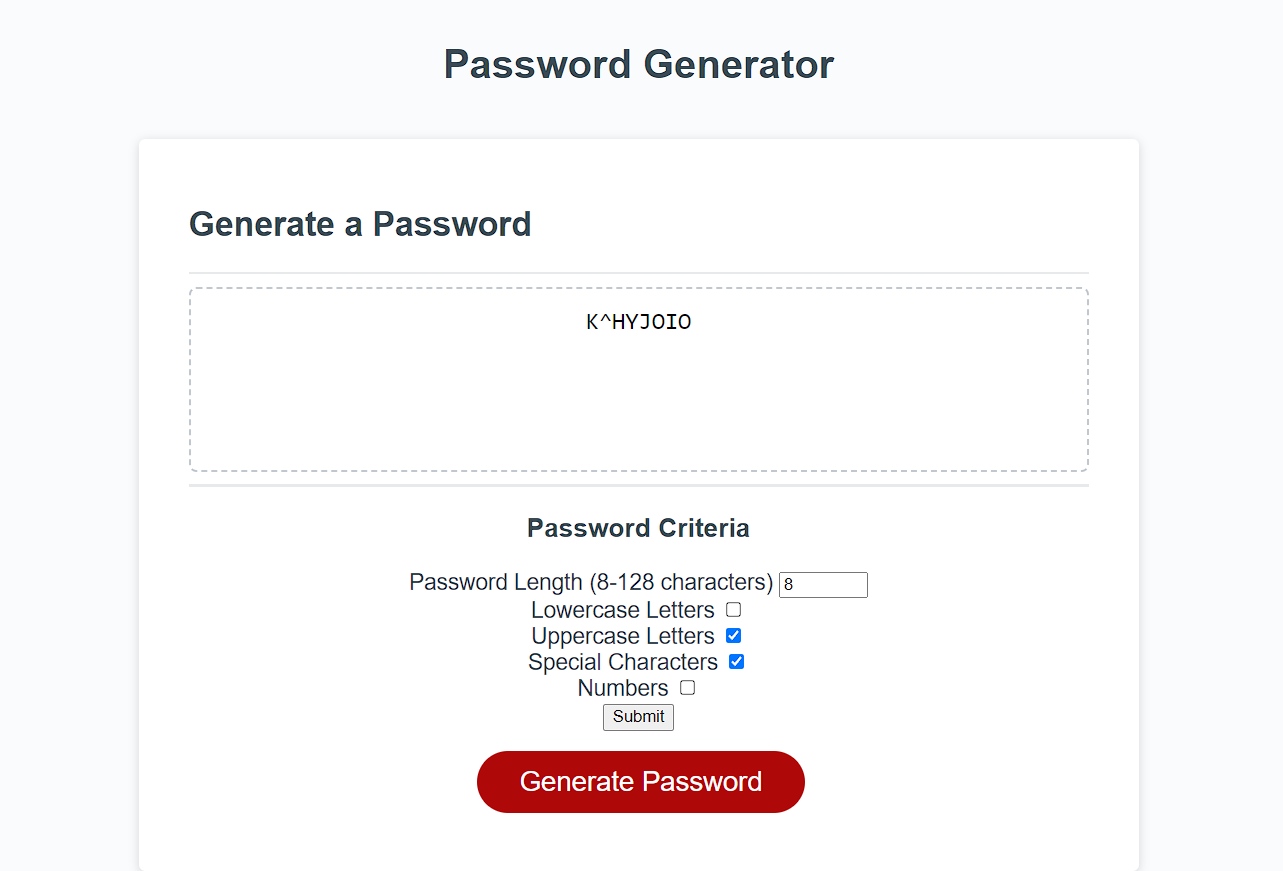Click the Password Generator page title

pyautogui.click(x=638, y=64)
